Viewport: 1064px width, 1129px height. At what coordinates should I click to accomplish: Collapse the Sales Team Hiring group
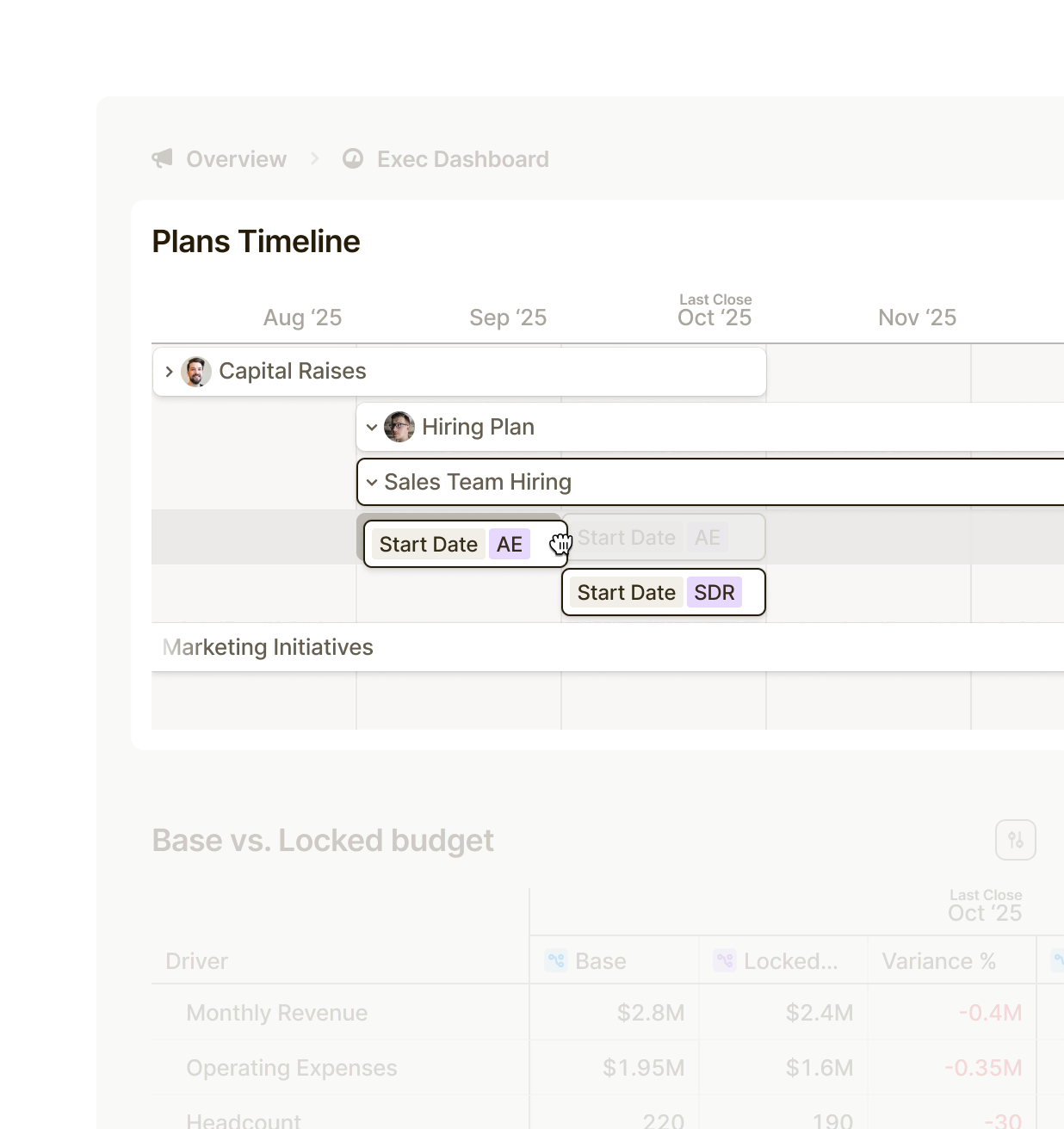pyautogui.click(x=372, y=482)
